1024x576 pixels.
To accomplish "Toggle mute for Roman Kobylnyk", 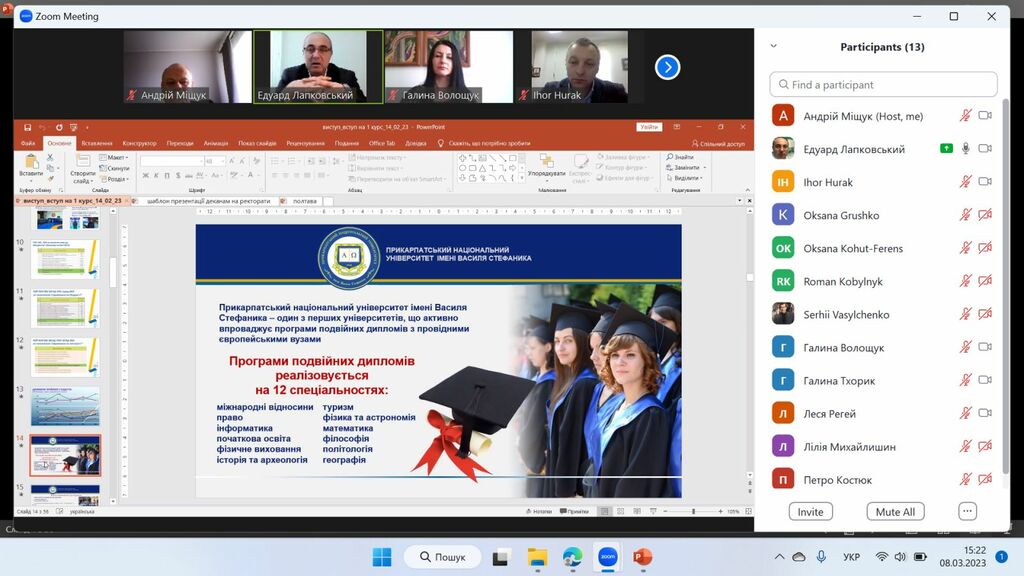I will (966, 281).
